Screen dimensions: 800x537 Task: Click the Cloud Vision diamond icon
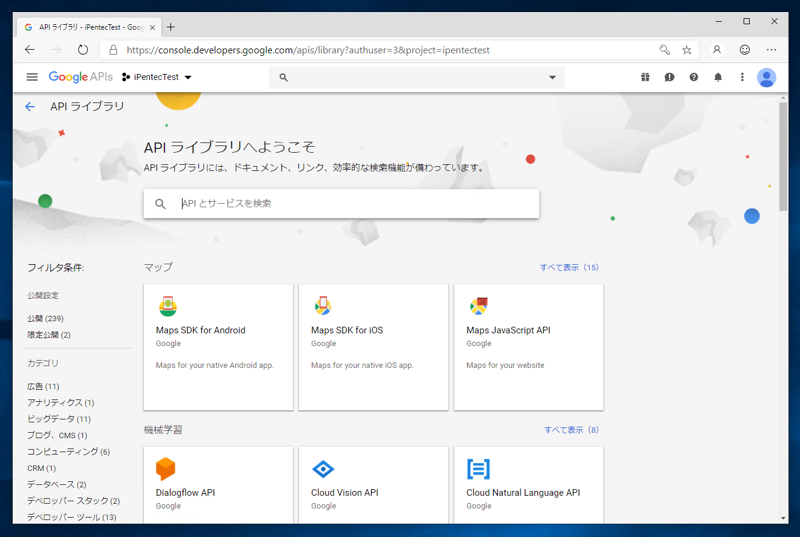coord(323,469)
